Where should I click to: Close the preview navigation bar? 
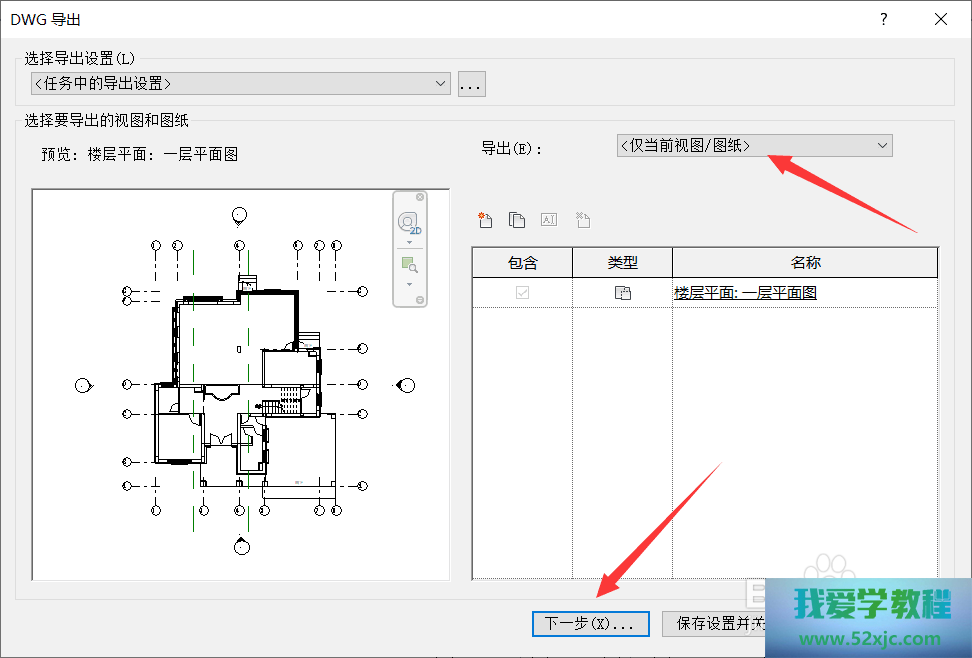click(x=420, y=197)
